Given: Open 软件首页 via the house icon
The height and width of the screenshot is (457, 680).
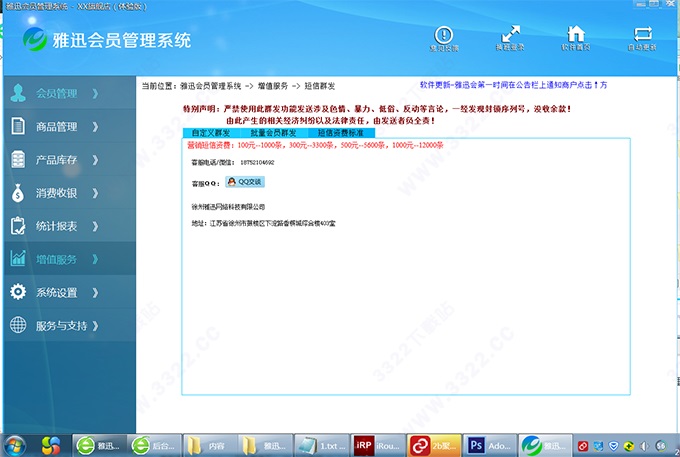Looking at the screenshot, I should pos(576,35).
